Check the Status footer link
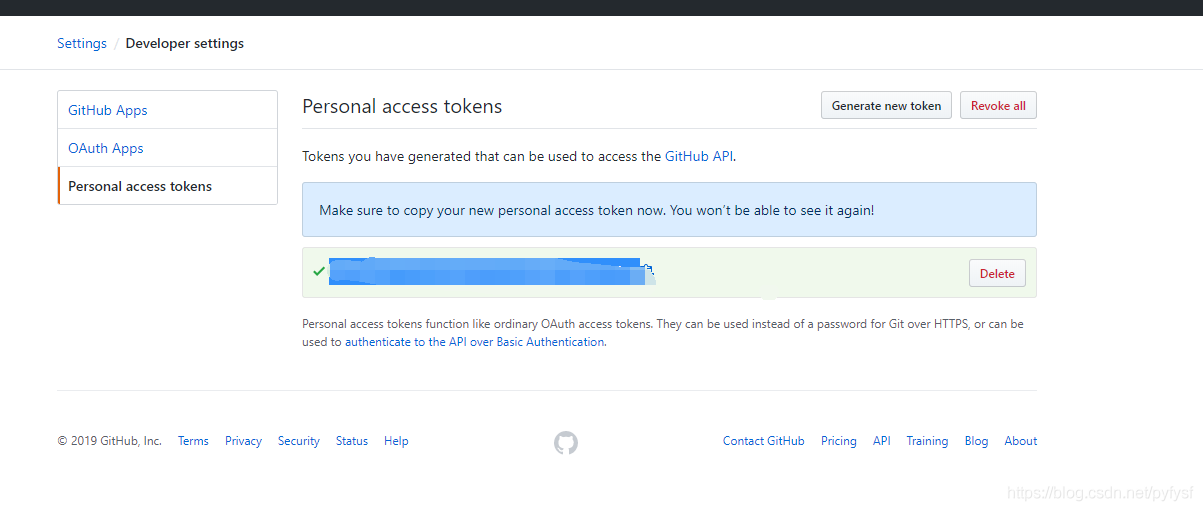1203x511 pixels. point(352,441)
